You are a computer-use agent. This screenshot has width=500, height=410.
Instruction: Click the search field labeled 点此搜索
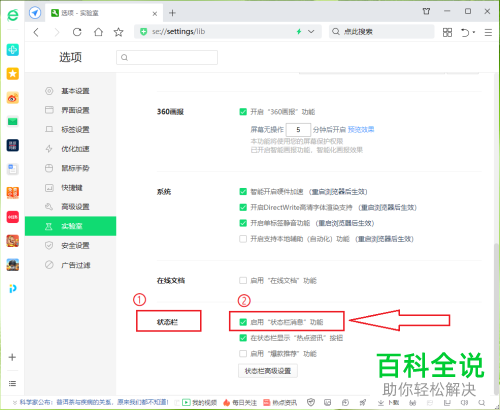coord(382,32)
